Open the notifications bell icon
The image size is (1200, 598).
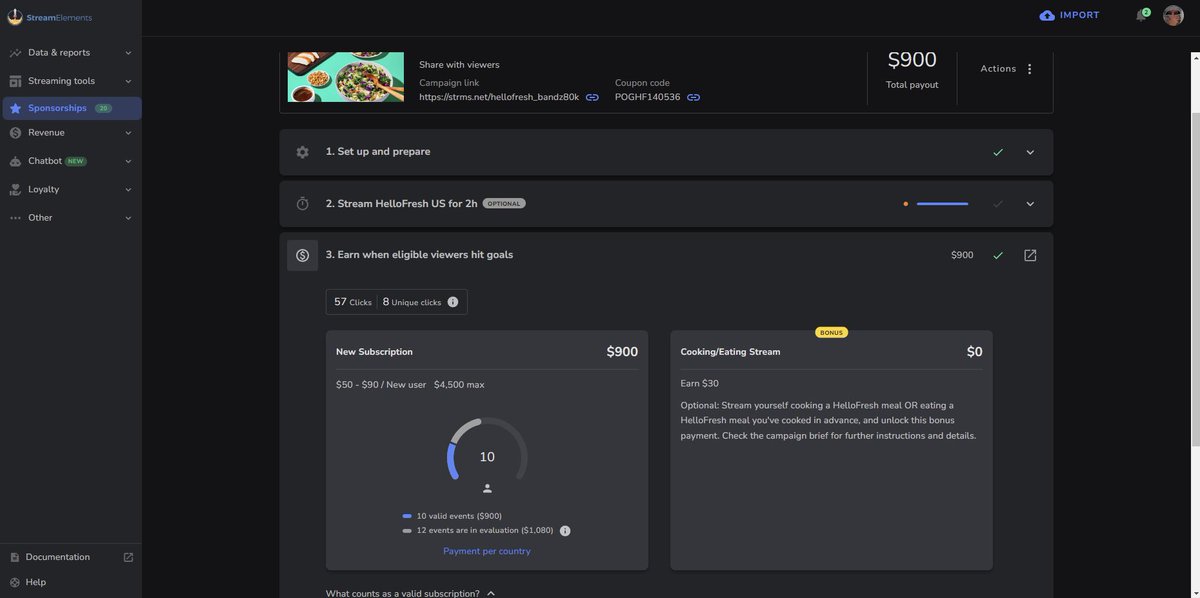[1140, 15]
